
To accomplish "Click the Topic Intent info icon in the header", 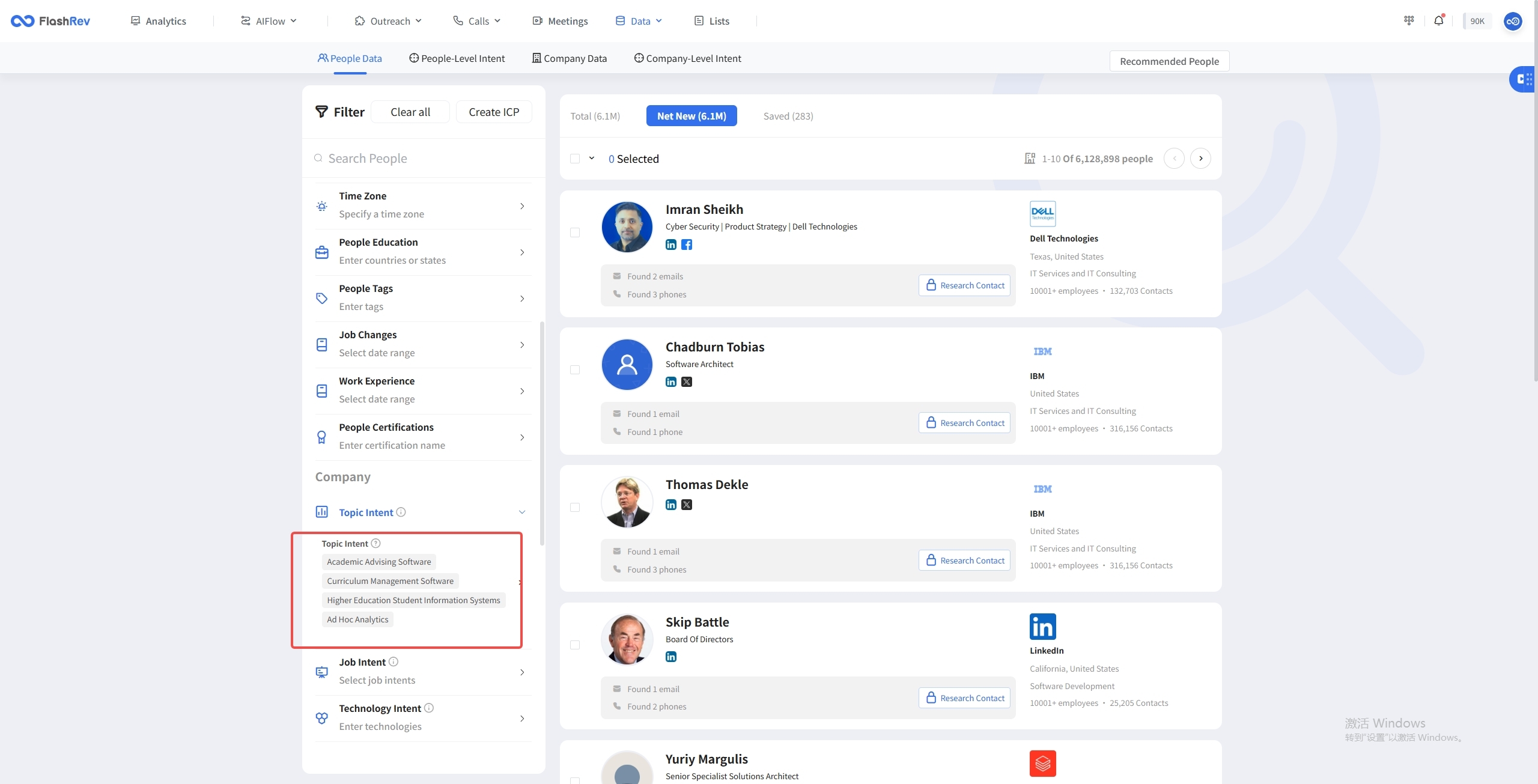I will (x=401, y=512).
